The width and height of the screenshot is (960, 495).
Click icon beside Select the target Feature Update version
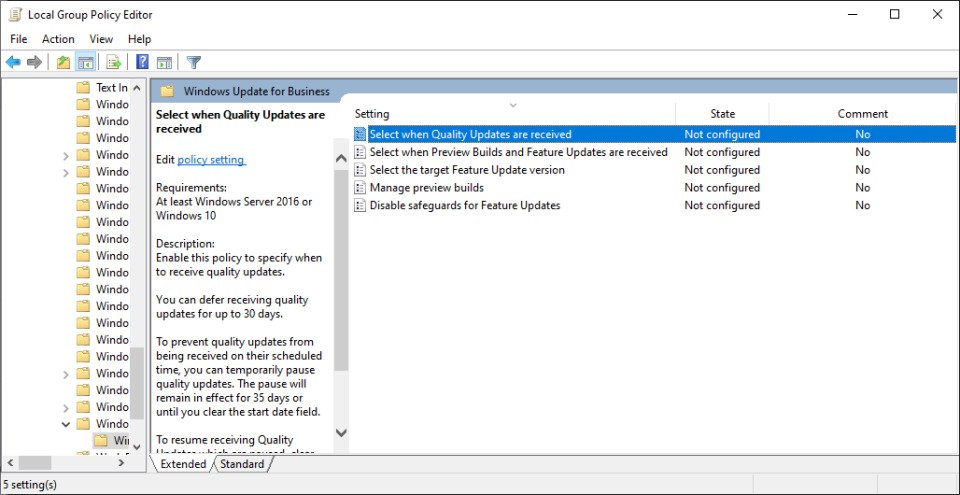pyautogui.click(x=361, y=170)
